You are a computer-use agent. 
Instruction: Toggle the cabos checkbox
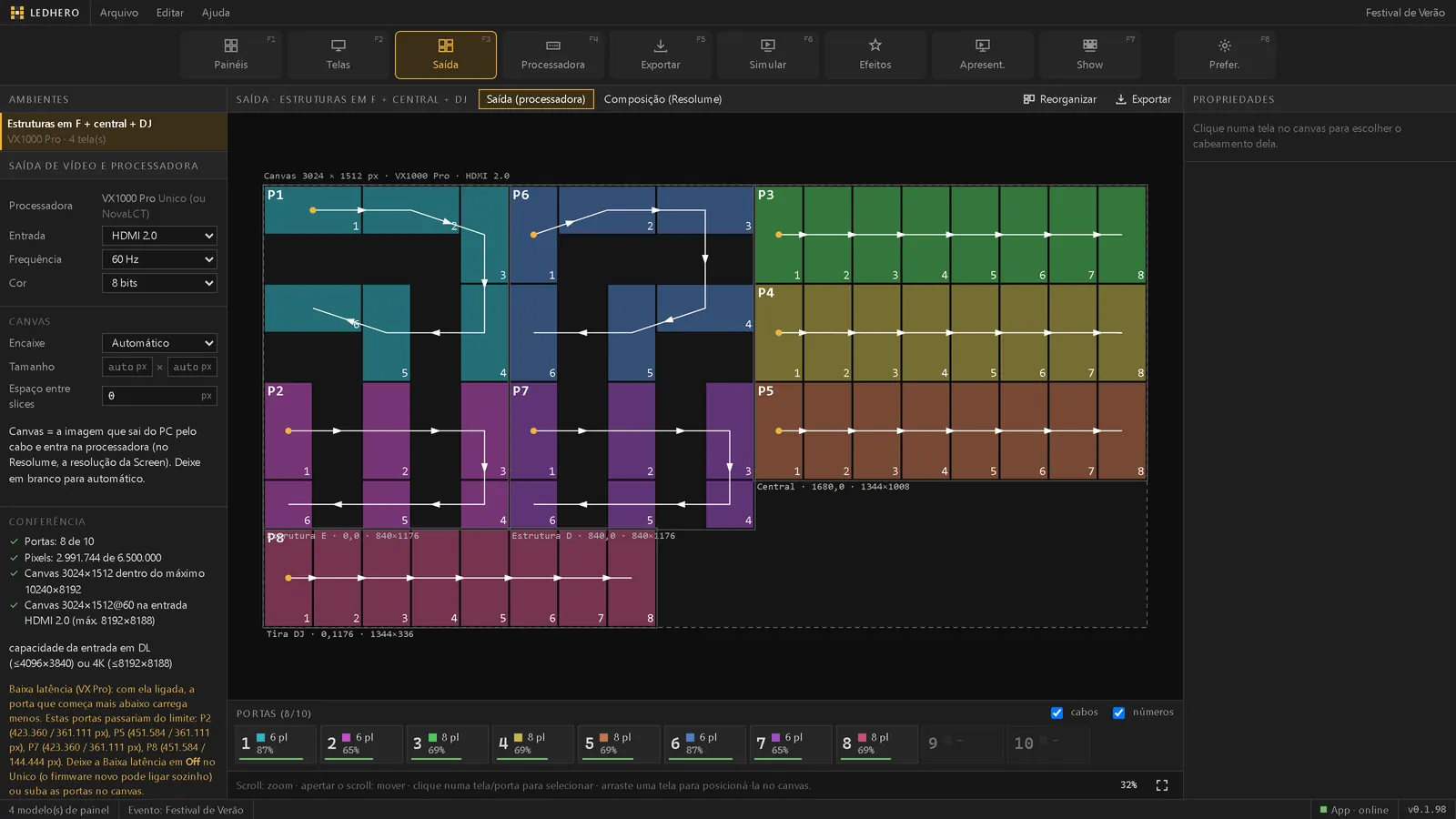[x=1057, y=713]
